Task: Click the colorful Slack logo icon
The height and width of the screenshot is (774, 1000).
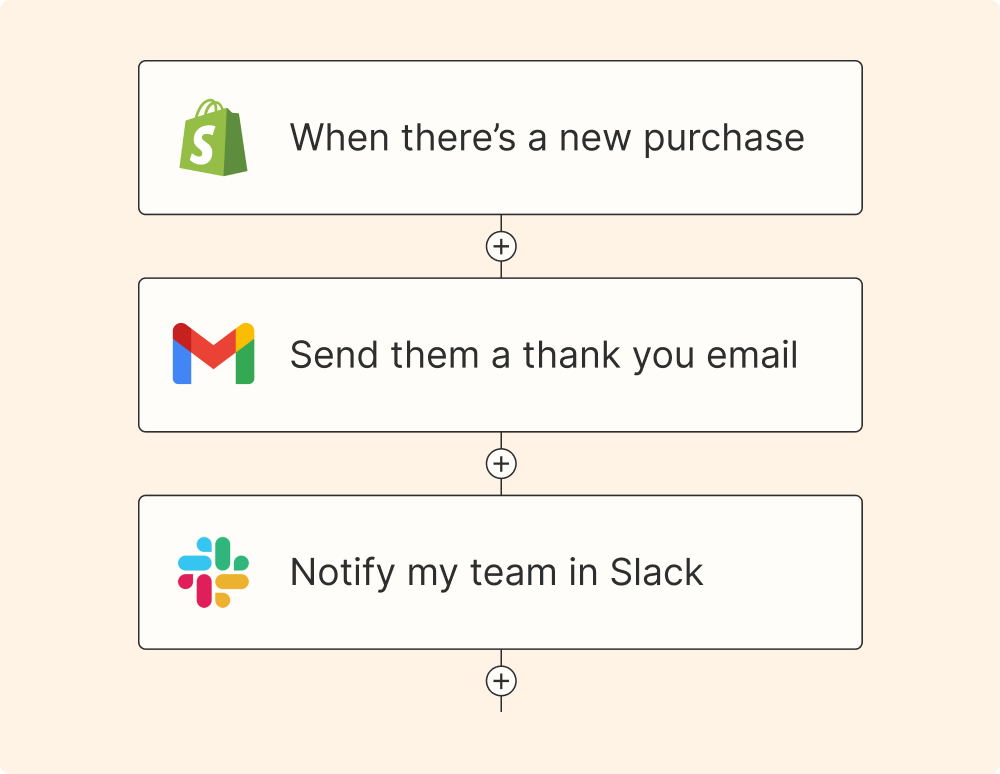Action: pos(213,572)
